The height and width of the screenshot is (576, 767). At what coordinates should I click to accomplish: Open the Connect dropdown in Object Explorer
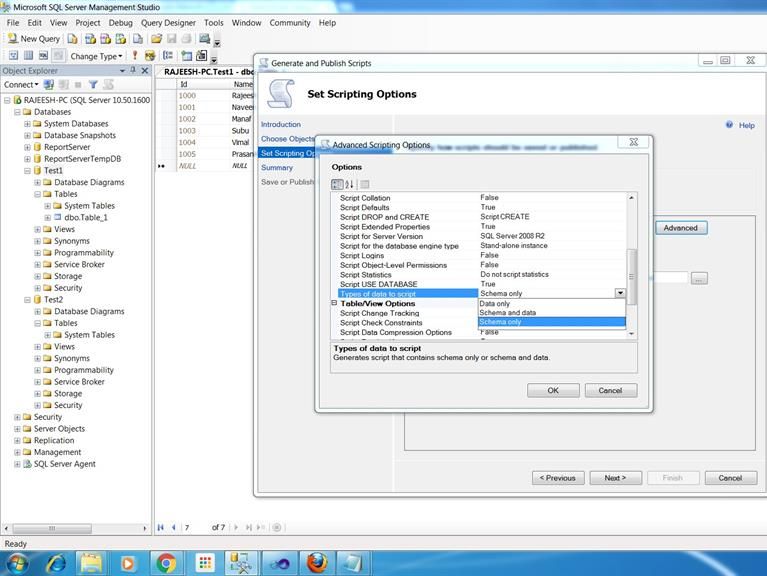[21, 85]
